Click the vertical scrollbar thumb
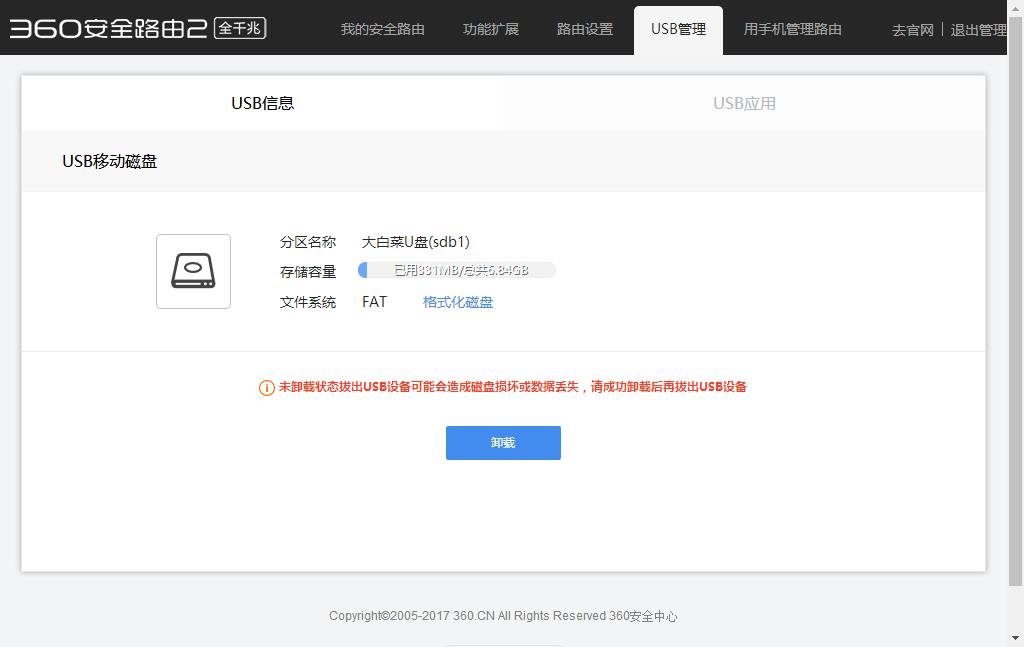The height and width of the screenshot is (647, 1024). (x=1016, y=300)
